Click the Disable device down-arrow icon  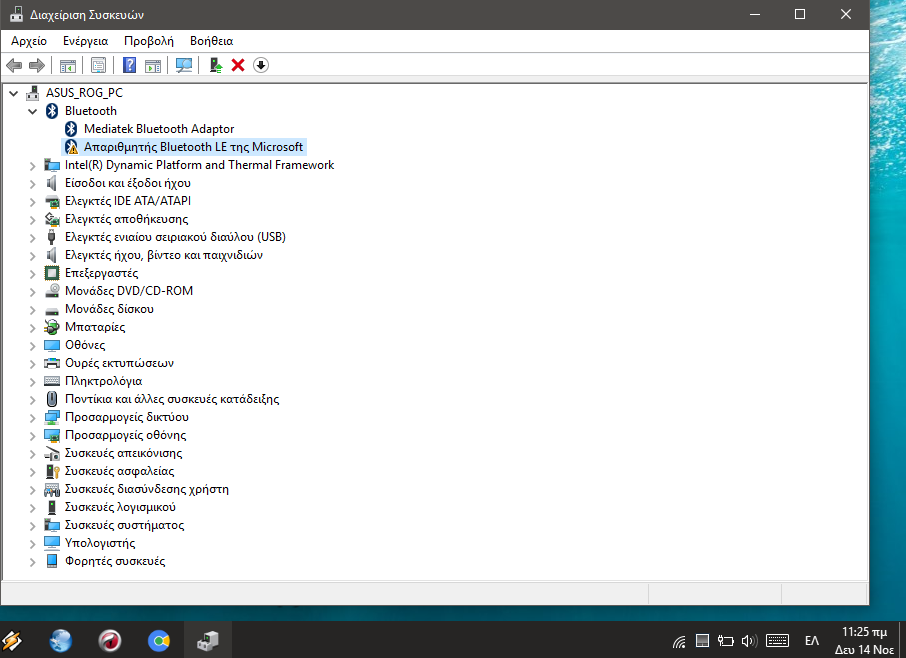click(x=261, y=65)
